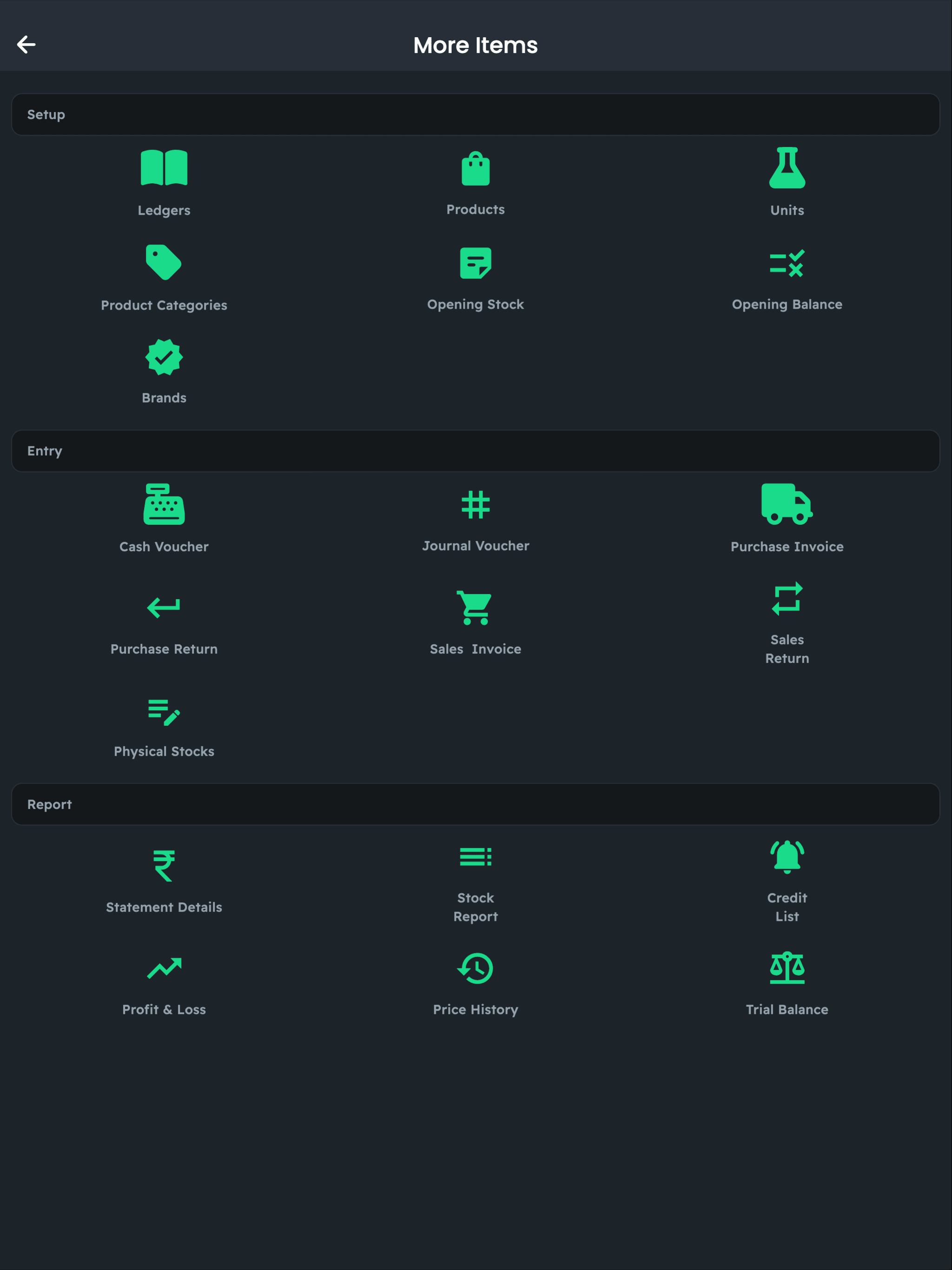Open the Brands verified badge icon
Screen dimensions: 952x1270
point(164,357)
